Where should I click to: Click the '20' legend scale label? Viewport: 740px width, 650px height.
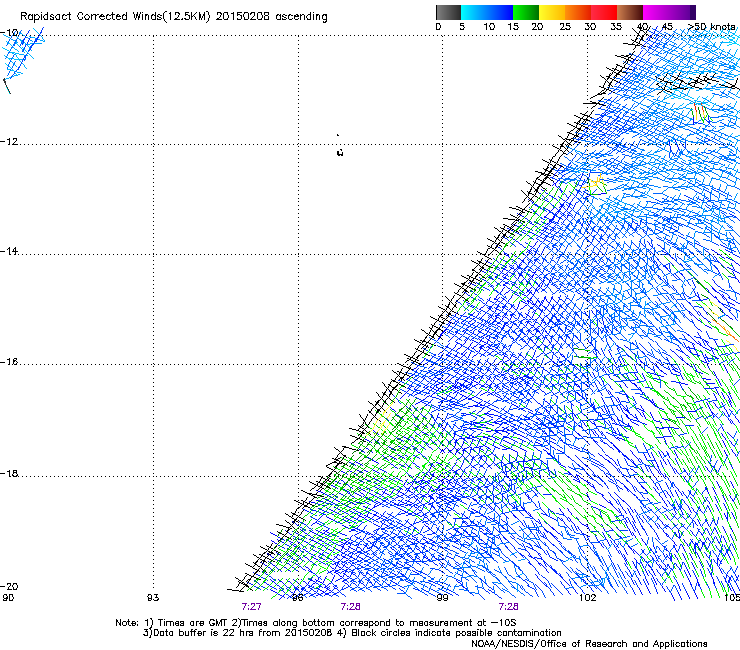[x=537, y=27]
